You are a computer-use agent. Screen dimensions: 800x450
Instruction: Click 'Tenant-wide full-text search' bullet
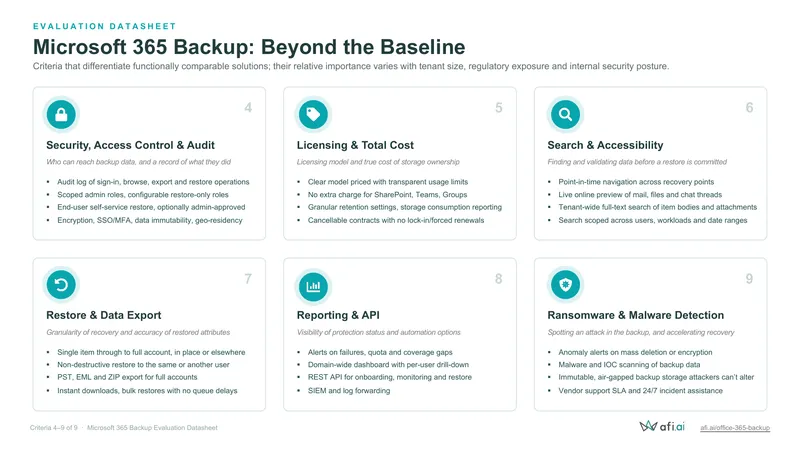point(658,207)
